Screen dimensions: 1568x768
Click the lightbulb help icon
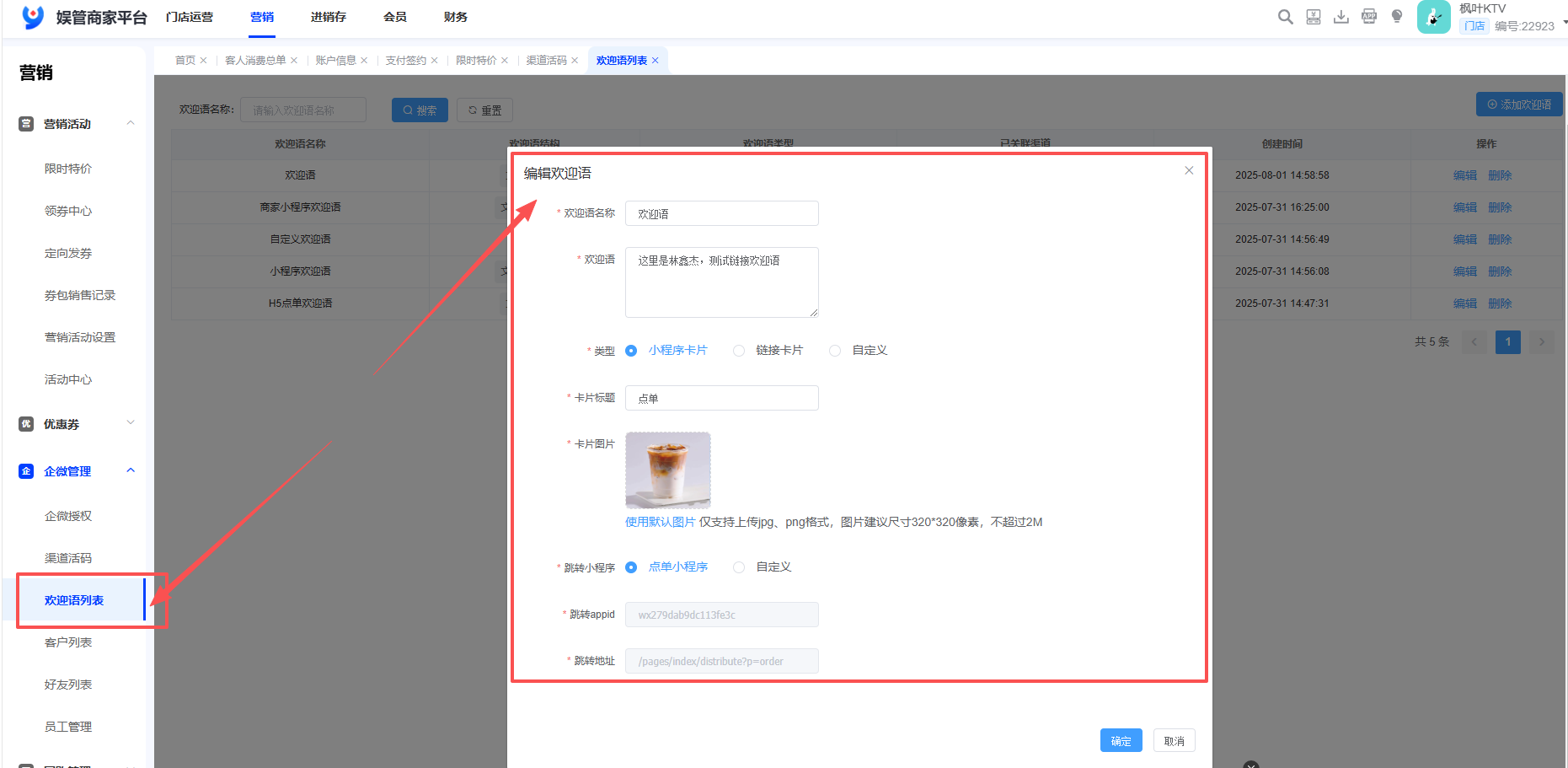[1396, 16]
